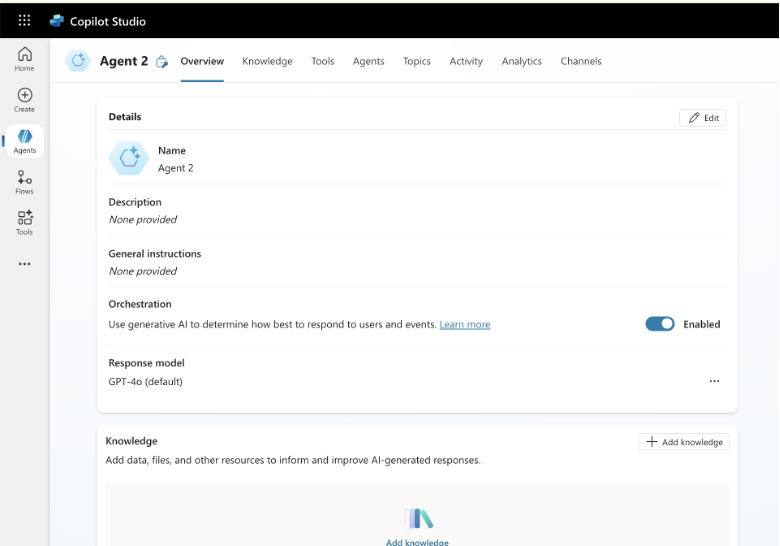Click the Add knowledge books illustration
Image resolution: width=780 pixels, height=546 pixels.
[x=418, y=519]
